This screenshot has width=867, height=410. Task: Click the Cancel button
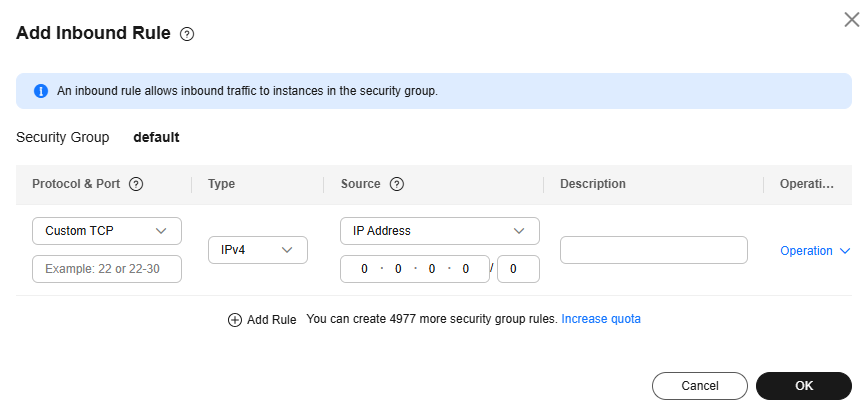click(699, 386)
